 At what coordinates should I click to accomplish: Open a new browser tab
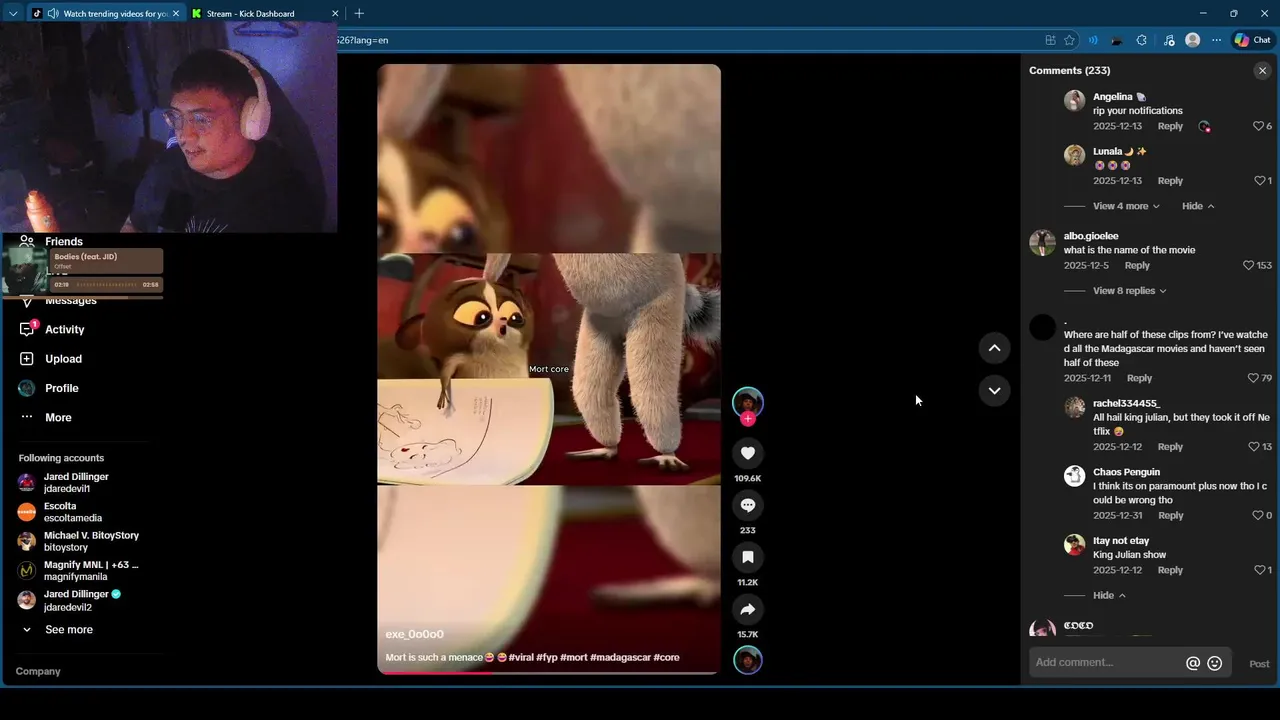pyautogui.click(x=359, y=13)
